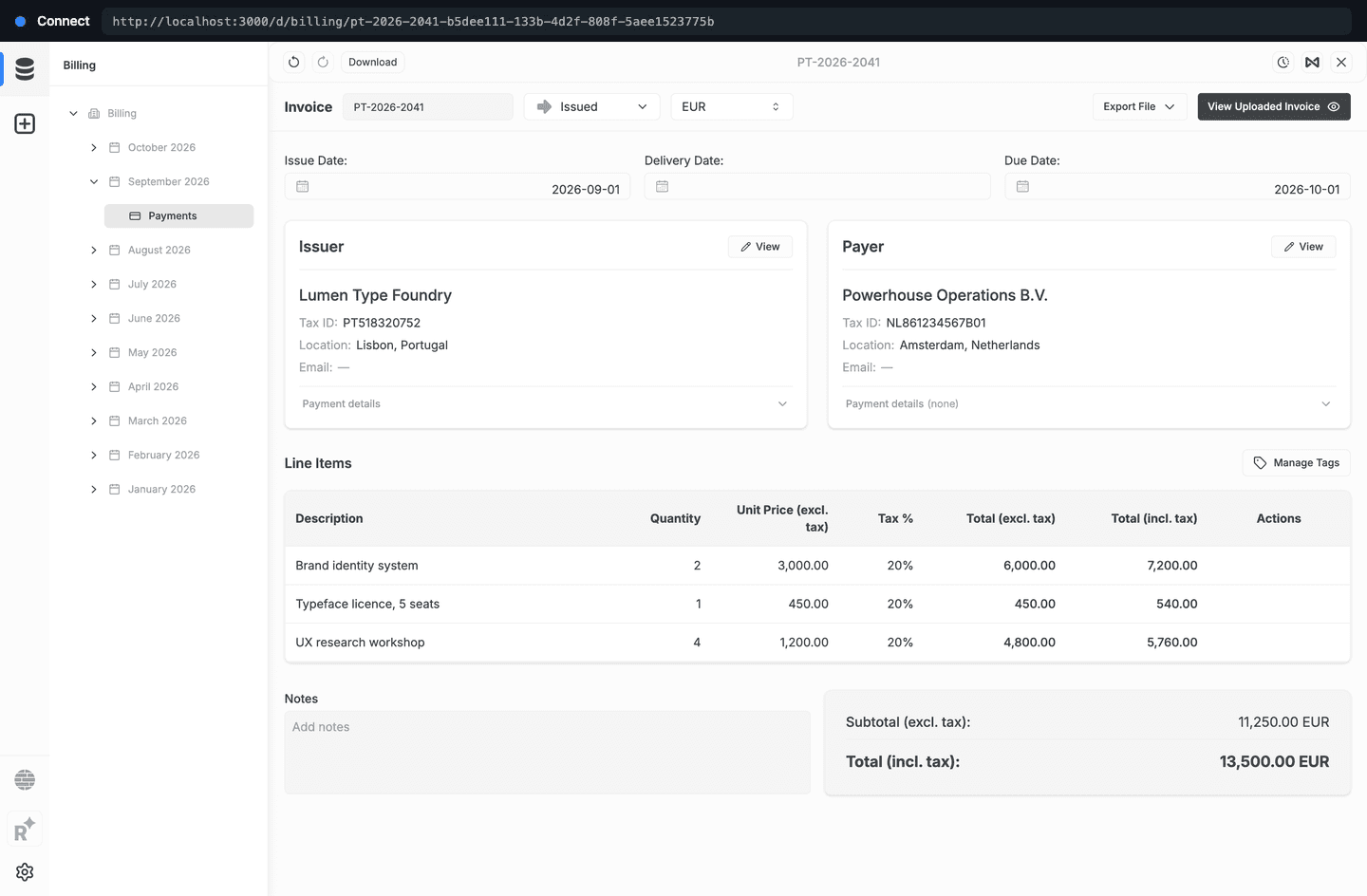Expand June 2026 folder
This screenshot has width=1367, height=896.
pos(94,318)
